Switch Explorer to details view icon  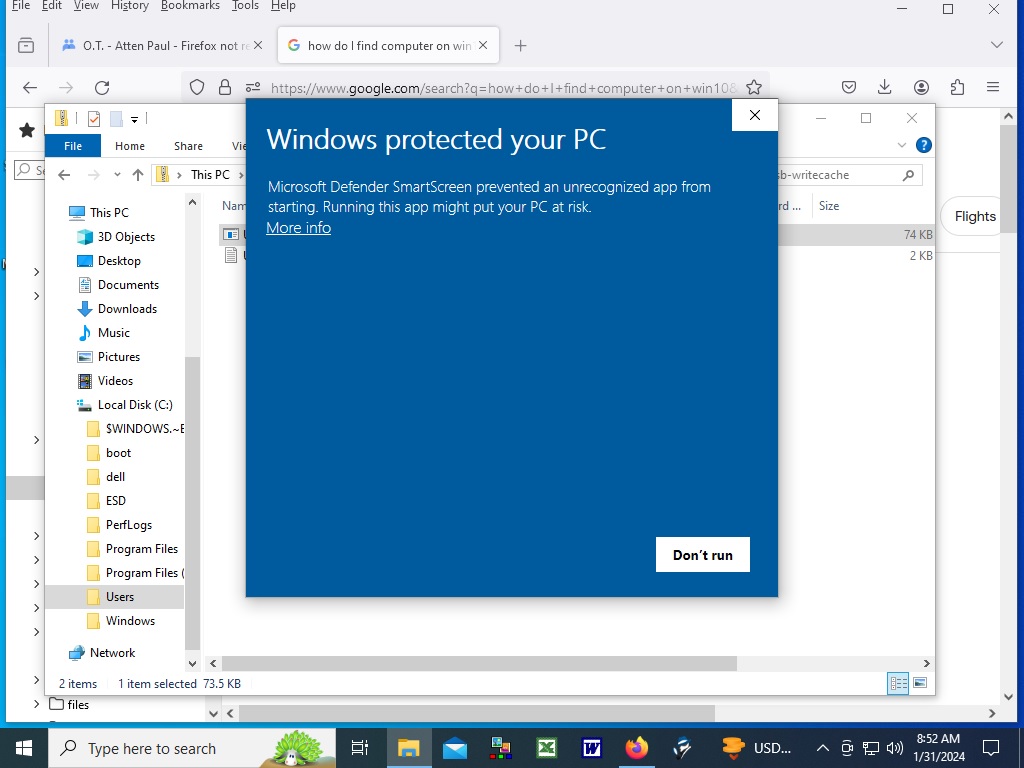tap(898, 683)
